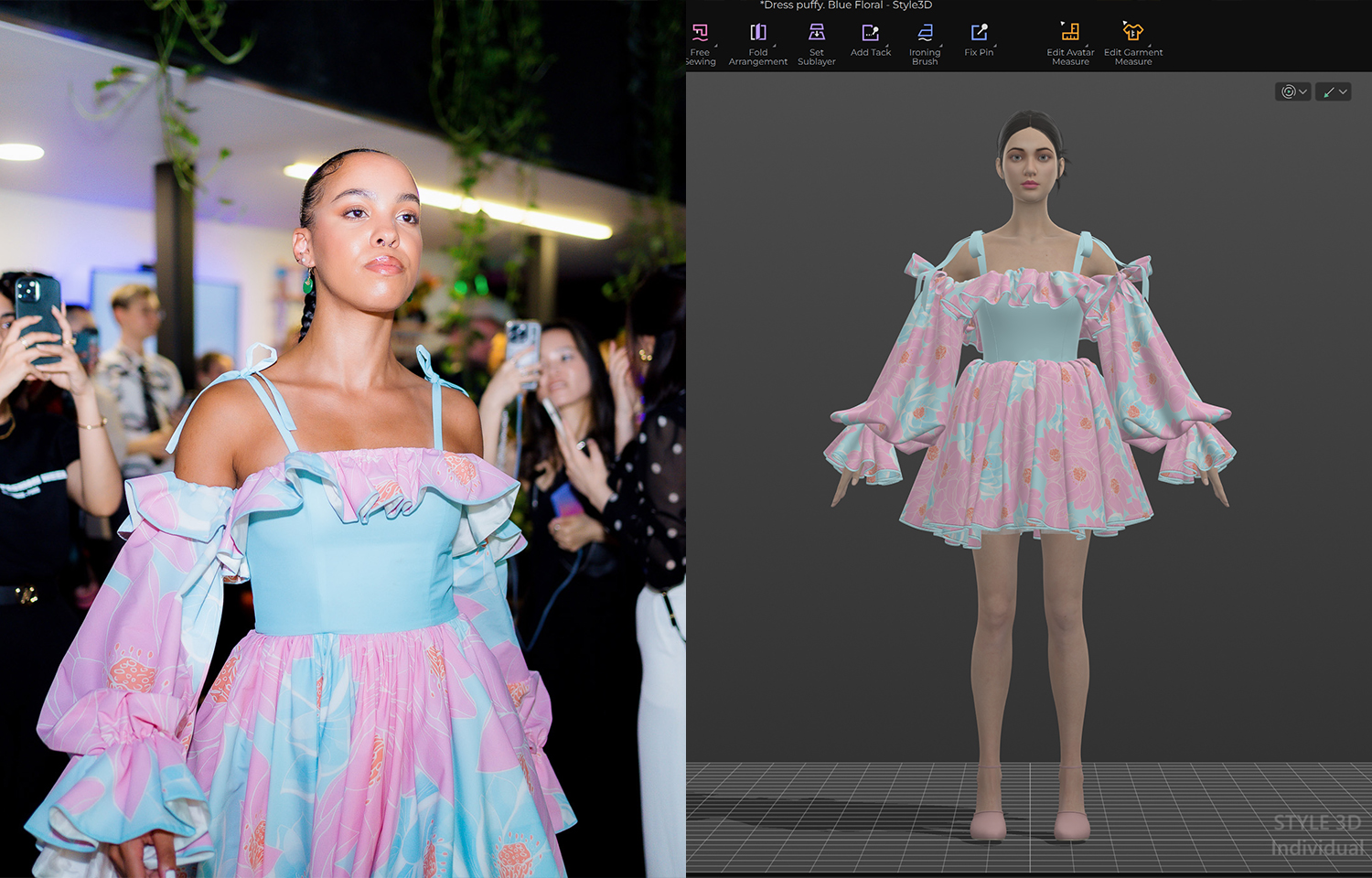1372x878 pixels.
Task: Select the 3D avatar's face
Action: pyautogui.click(x=1030, y=165)
